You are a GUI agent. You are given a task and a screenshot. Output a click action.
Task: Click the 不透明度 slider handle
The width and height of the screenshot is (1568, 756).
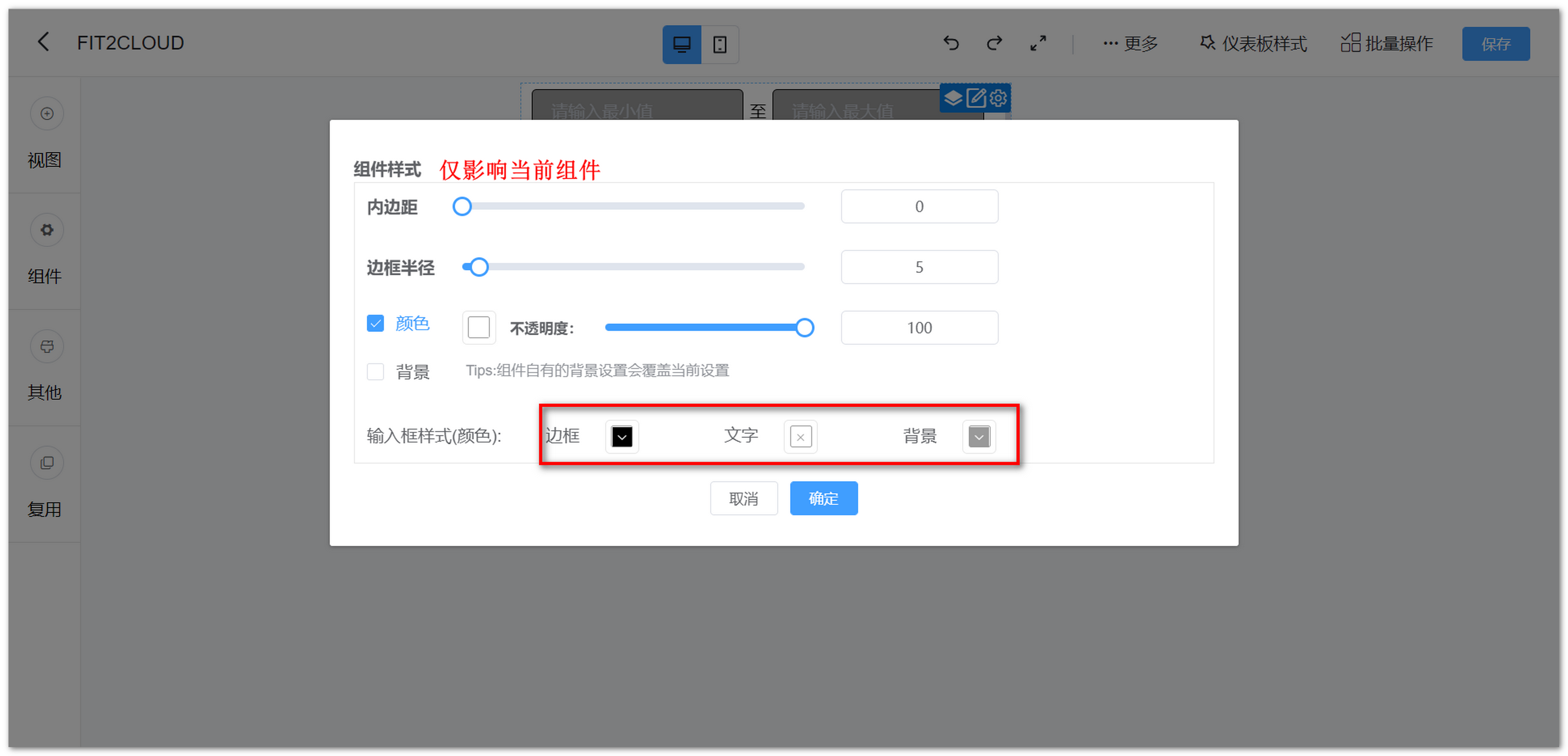[x=804, y=328]
